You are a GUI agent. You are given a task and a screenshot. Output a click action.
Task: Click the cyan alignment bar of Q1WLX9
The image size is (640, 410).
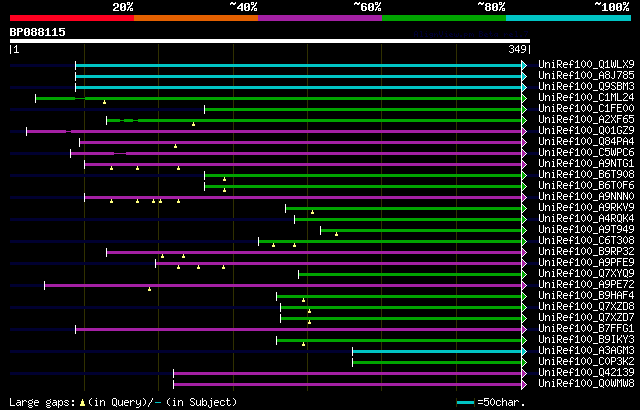(x=298, y=65)
